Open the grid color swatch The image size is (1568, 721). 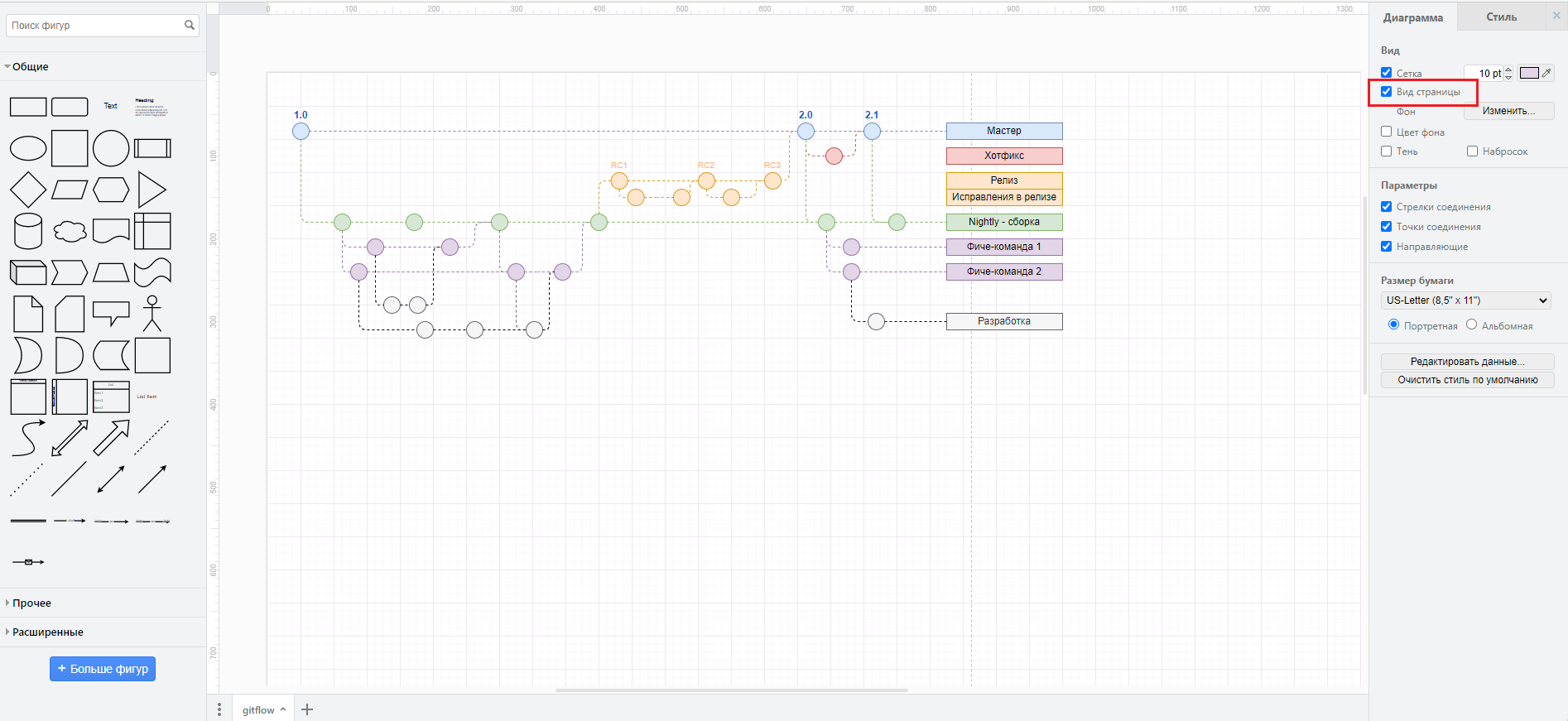point(1529,73)
